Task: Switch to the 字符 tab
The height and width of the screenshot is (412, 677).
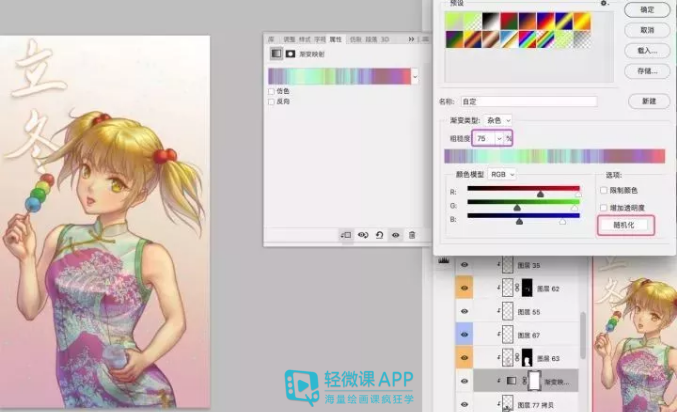Action: tap(320, 39)
